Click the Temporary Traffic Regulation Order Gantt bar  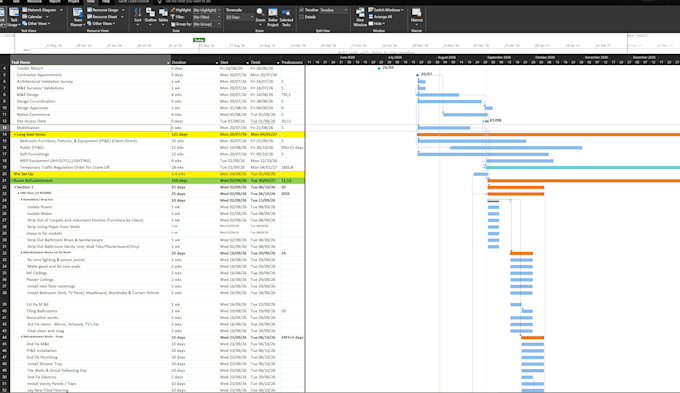click(x=583, y=167)
